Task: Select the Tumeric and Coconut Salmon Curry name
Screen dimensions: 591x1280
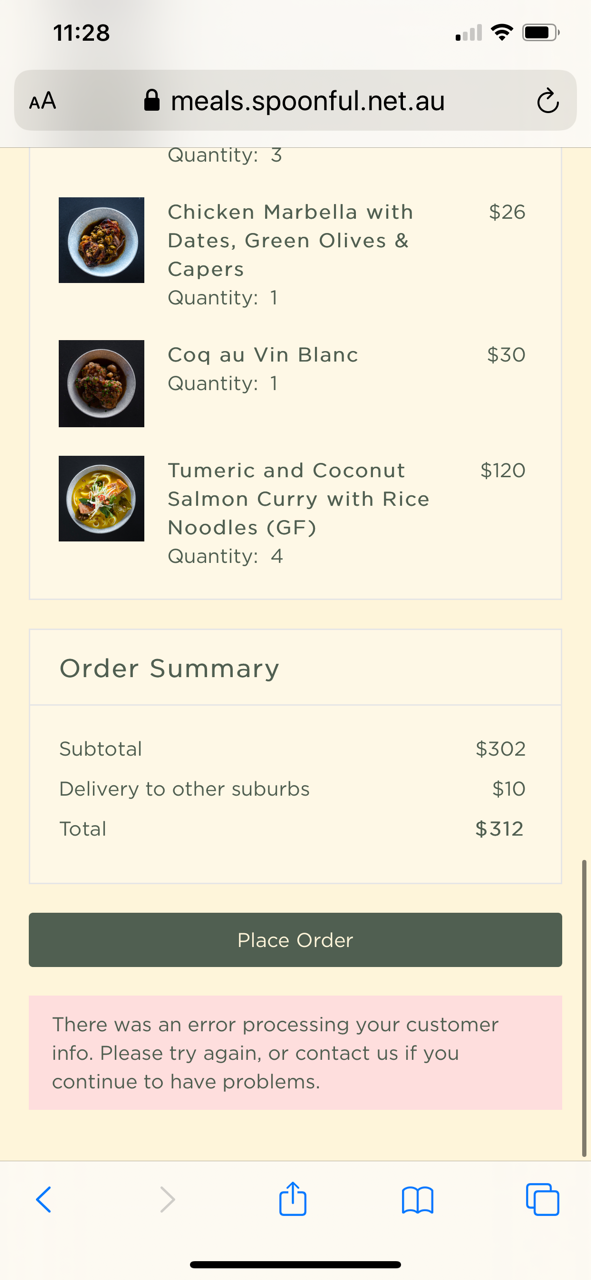Action: click(298, 499)
